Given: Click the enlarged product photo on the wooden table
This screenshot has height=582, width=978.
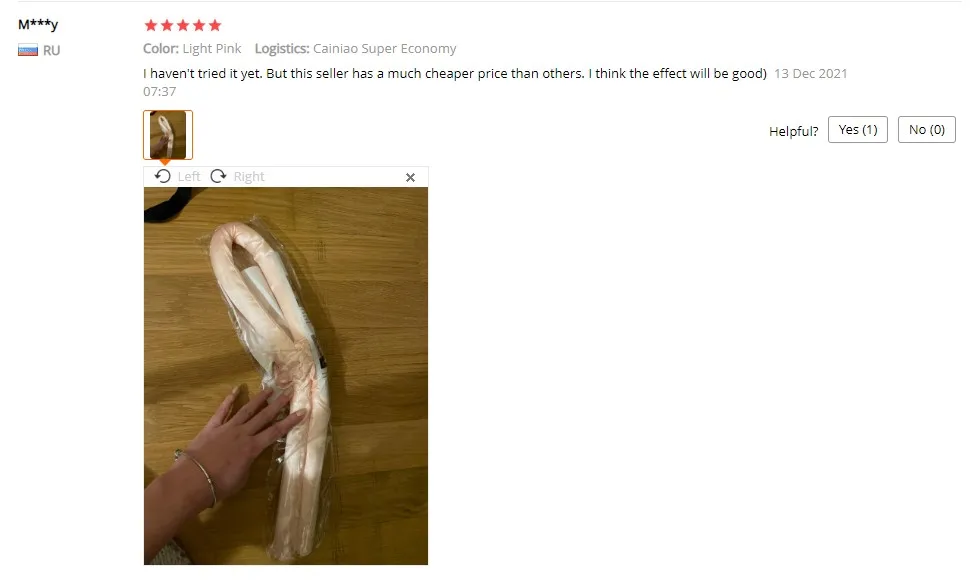Looking at the screenshot, I should [x=286, y=376].
